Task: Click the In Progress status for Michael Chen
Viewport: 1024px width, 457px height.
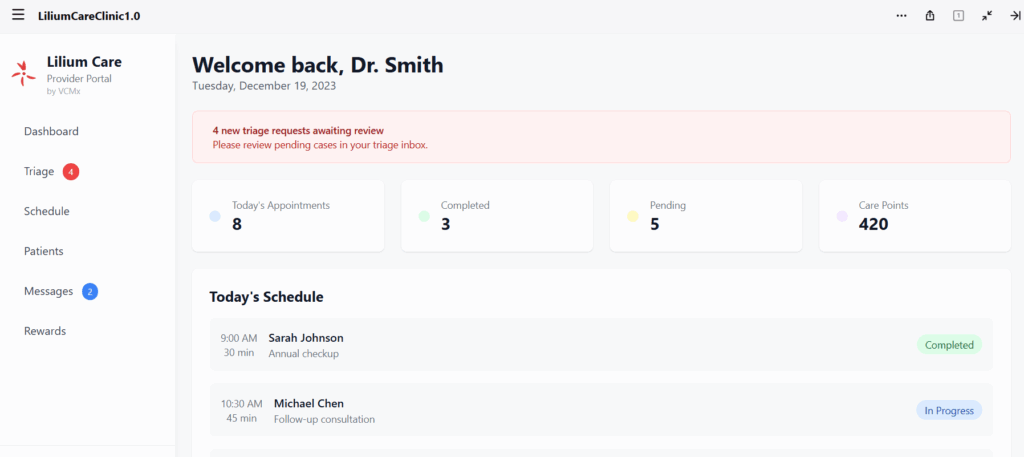Action: (949, 410)
